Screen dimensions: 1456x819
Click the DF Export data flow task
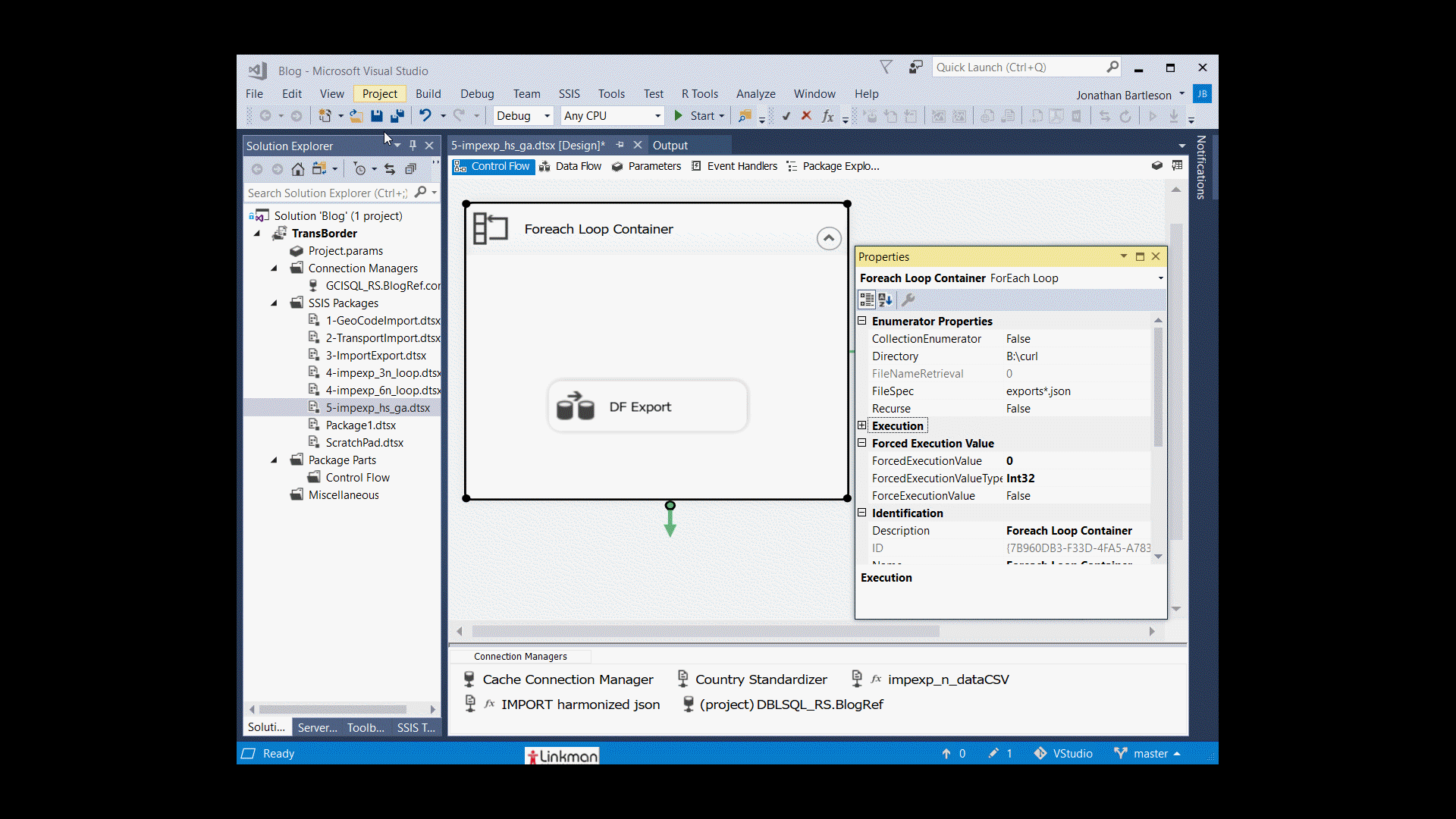[x=648, y=407]
